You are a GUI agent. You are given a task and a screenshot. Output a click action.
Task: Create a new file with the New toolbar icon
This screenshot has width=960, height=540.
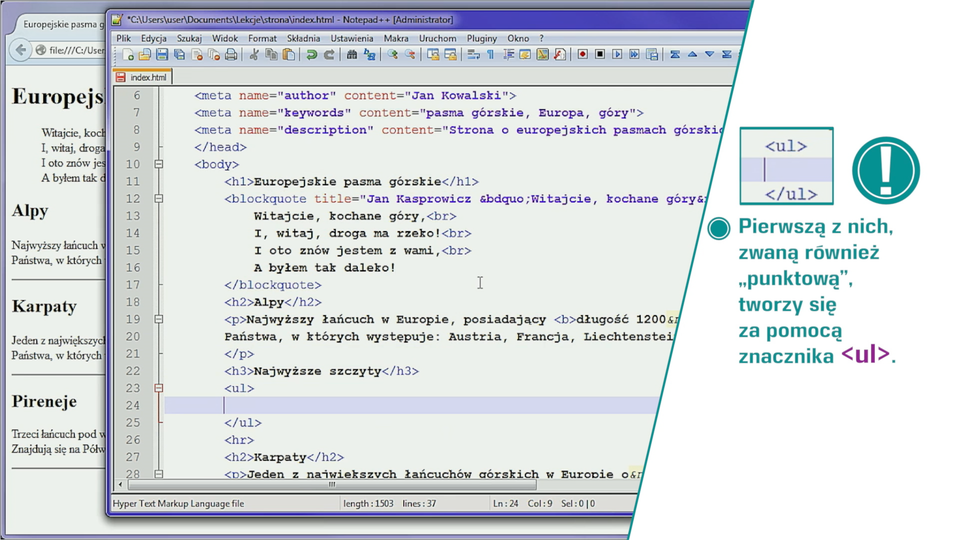point(128,55)
